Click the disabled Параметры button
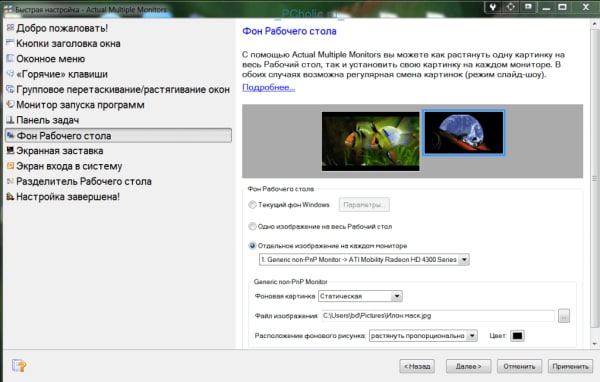 [364, 205]
